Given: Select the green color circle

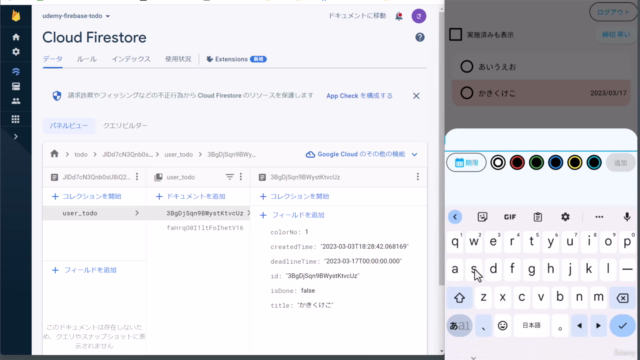Looking at the screenshot, I should click(x=536, y=162).
